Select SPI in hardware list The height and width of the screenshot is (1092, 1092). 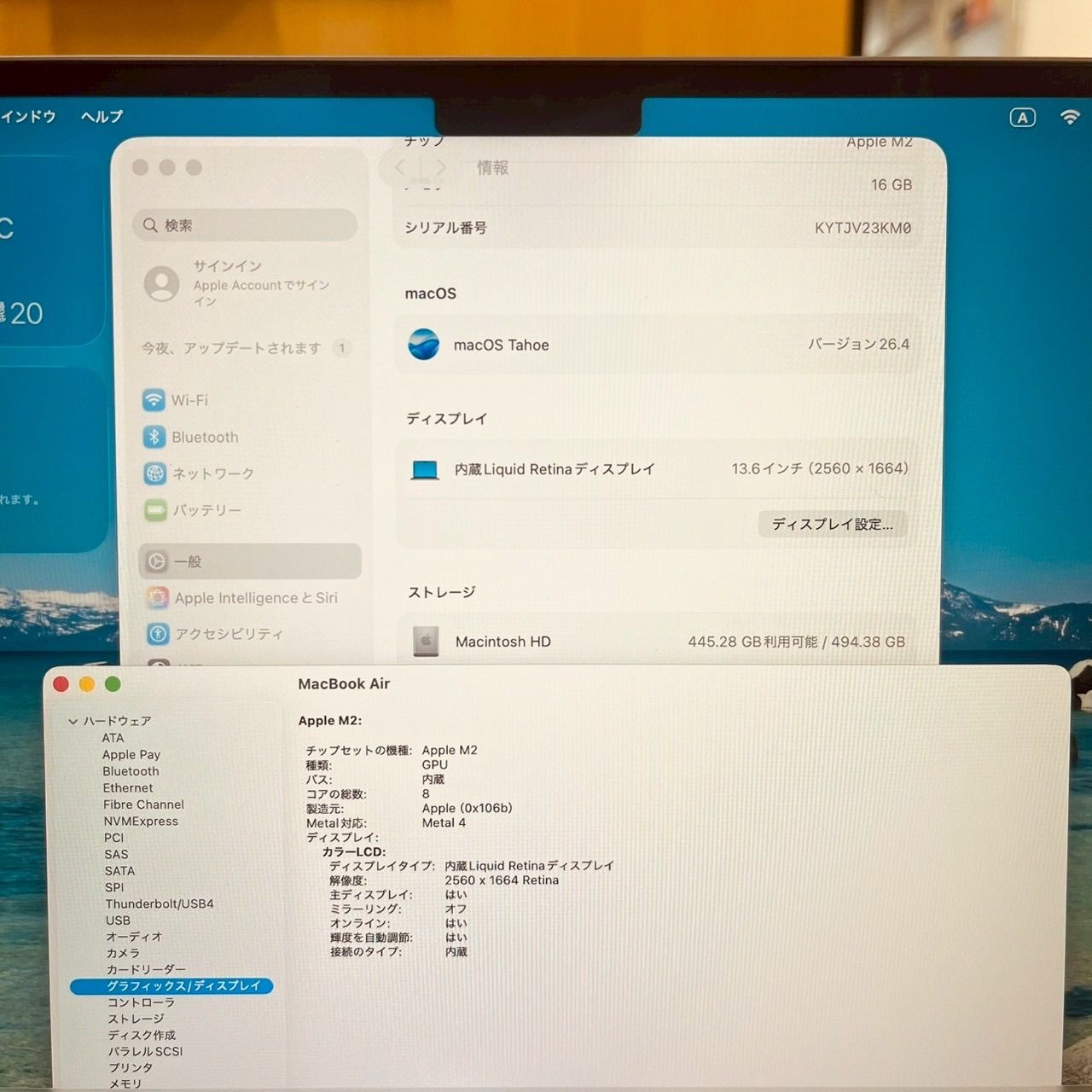click(x=114, y=887)
